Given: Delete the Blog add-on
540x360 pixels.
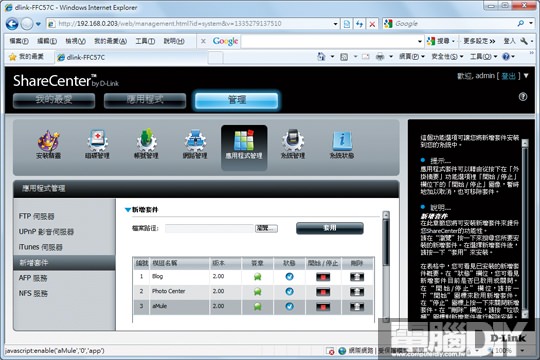Looking at the screenshot, I should [x=357, y=277].
